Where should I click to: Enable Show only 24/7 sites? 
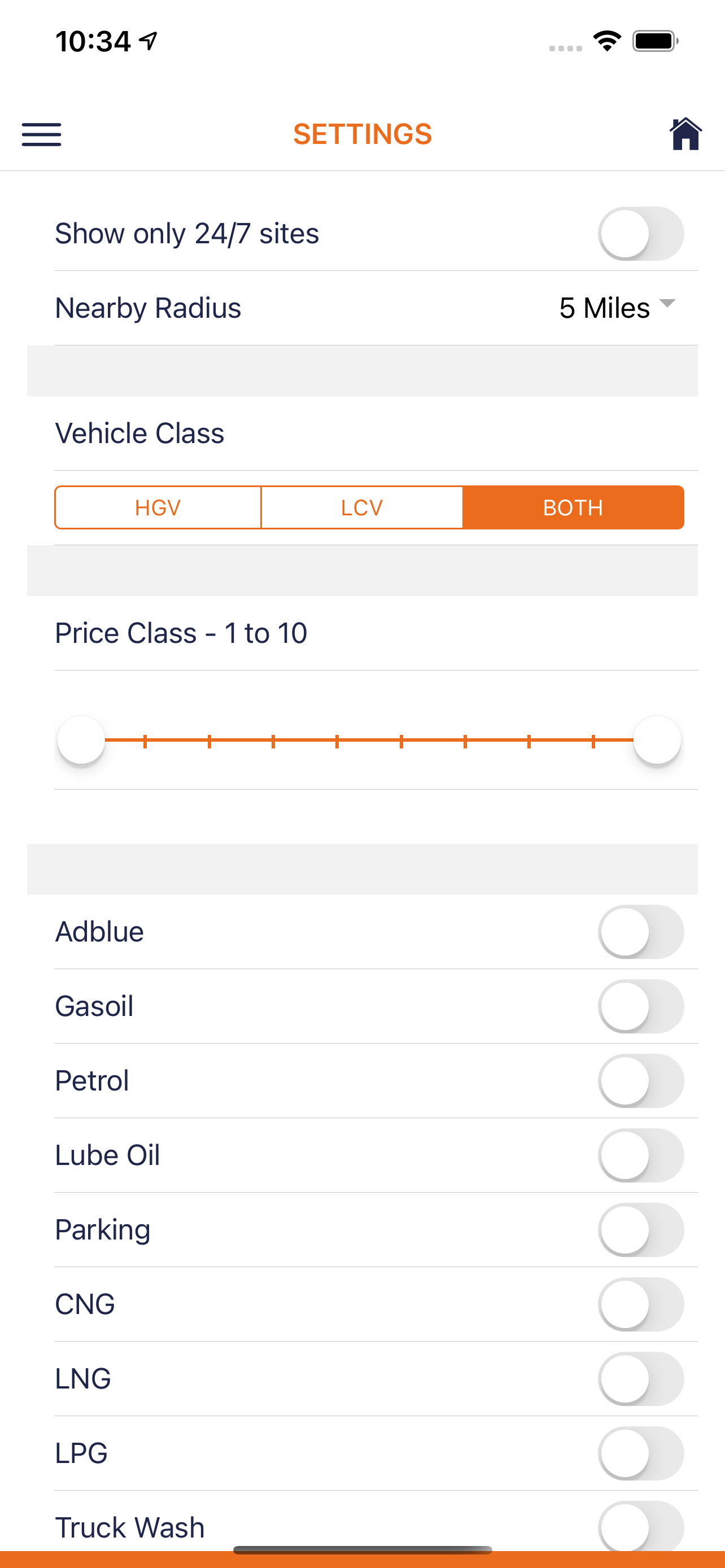[x=640, y=234]
